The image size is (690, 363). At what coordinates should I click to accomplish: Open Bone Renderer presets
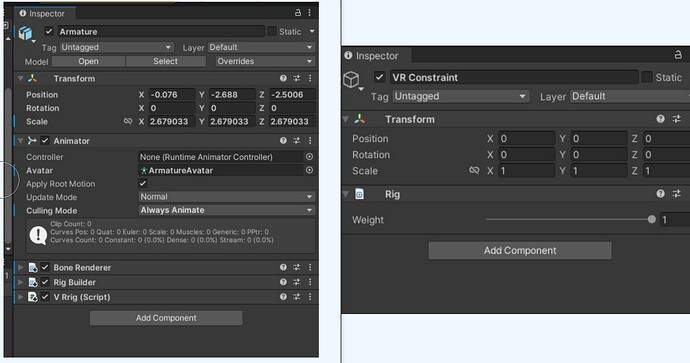pyautogui.click(x=297, y=267)
